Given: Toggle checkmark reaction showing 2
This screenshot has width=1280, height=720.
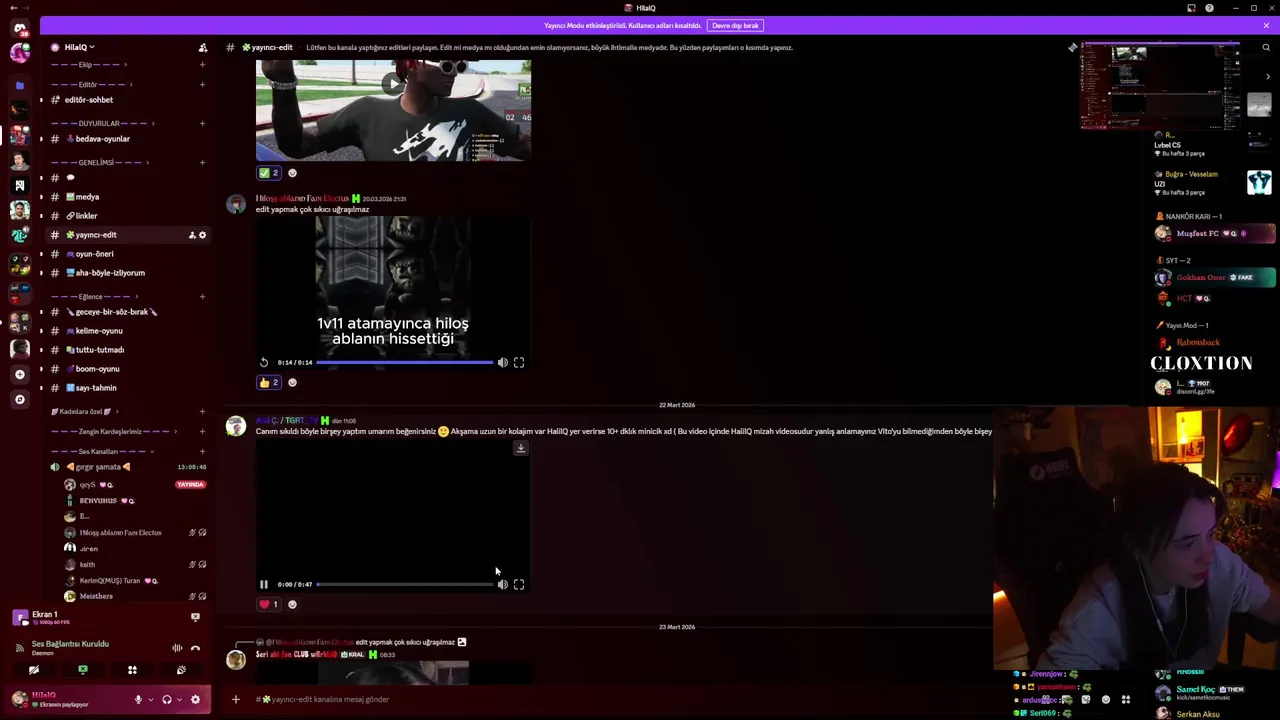Looking at the screenshot, I should [269, 173].
